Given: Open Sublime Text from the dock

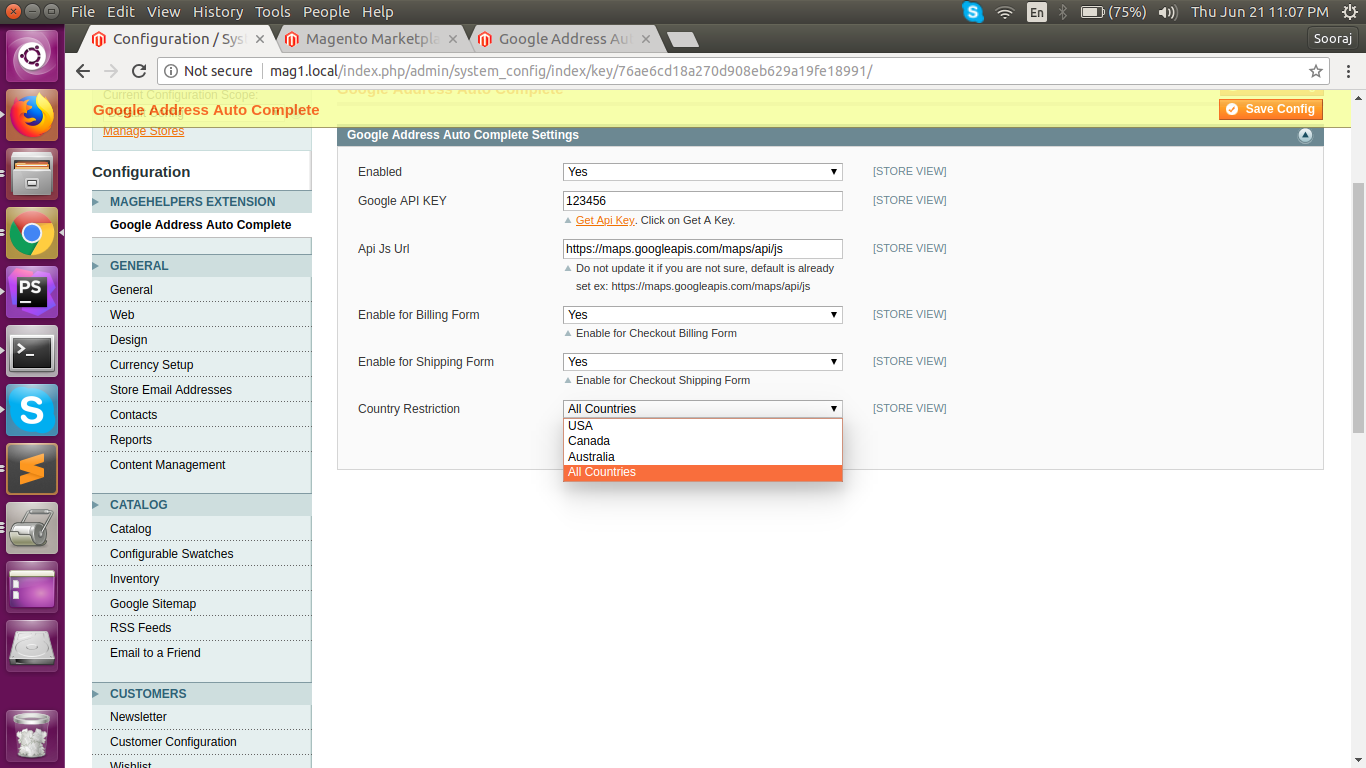Looking at the screenshot, I should pos(32,469).
